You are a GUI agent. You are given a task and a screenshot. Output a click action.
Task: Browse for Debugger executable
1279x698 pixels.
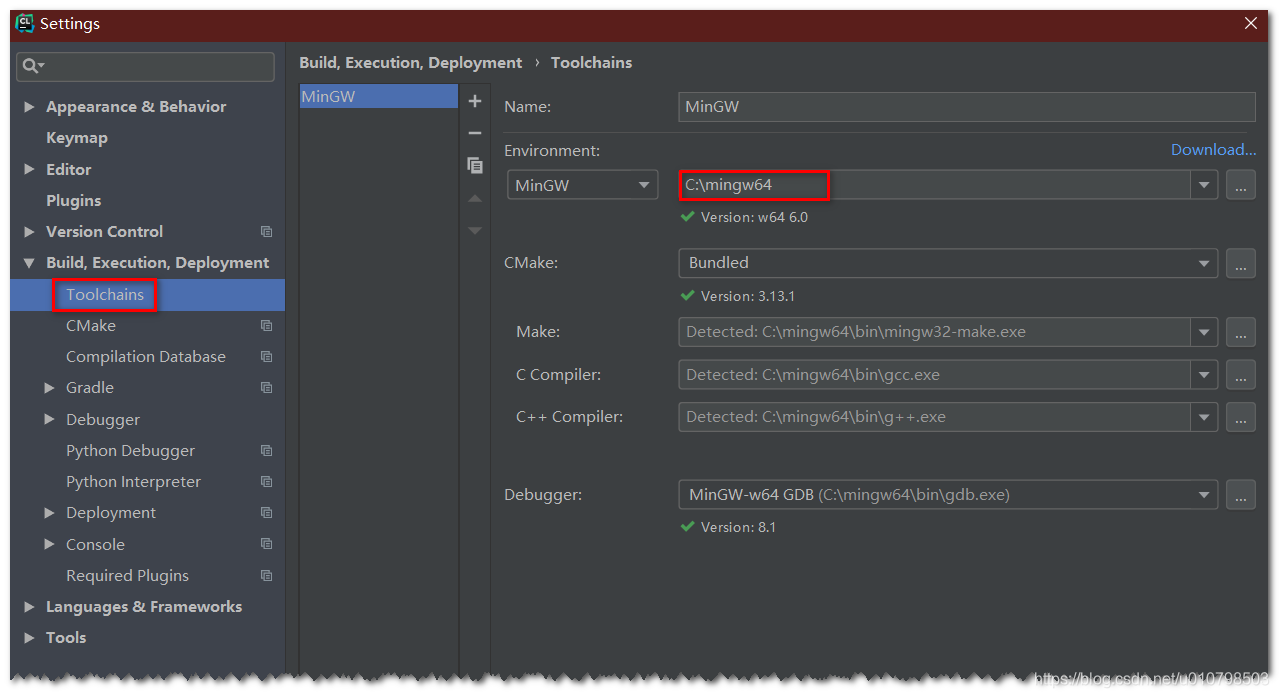1240,495
